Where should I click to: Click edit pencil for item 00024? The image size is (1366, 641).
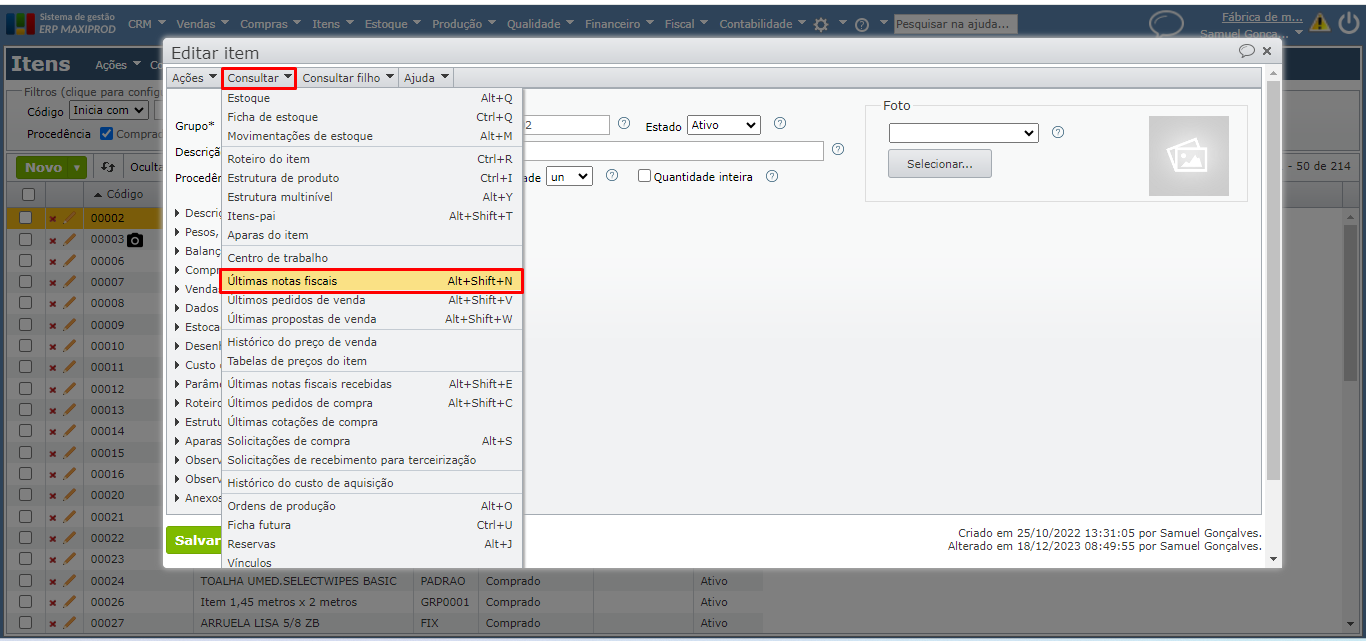pos(69,581)
